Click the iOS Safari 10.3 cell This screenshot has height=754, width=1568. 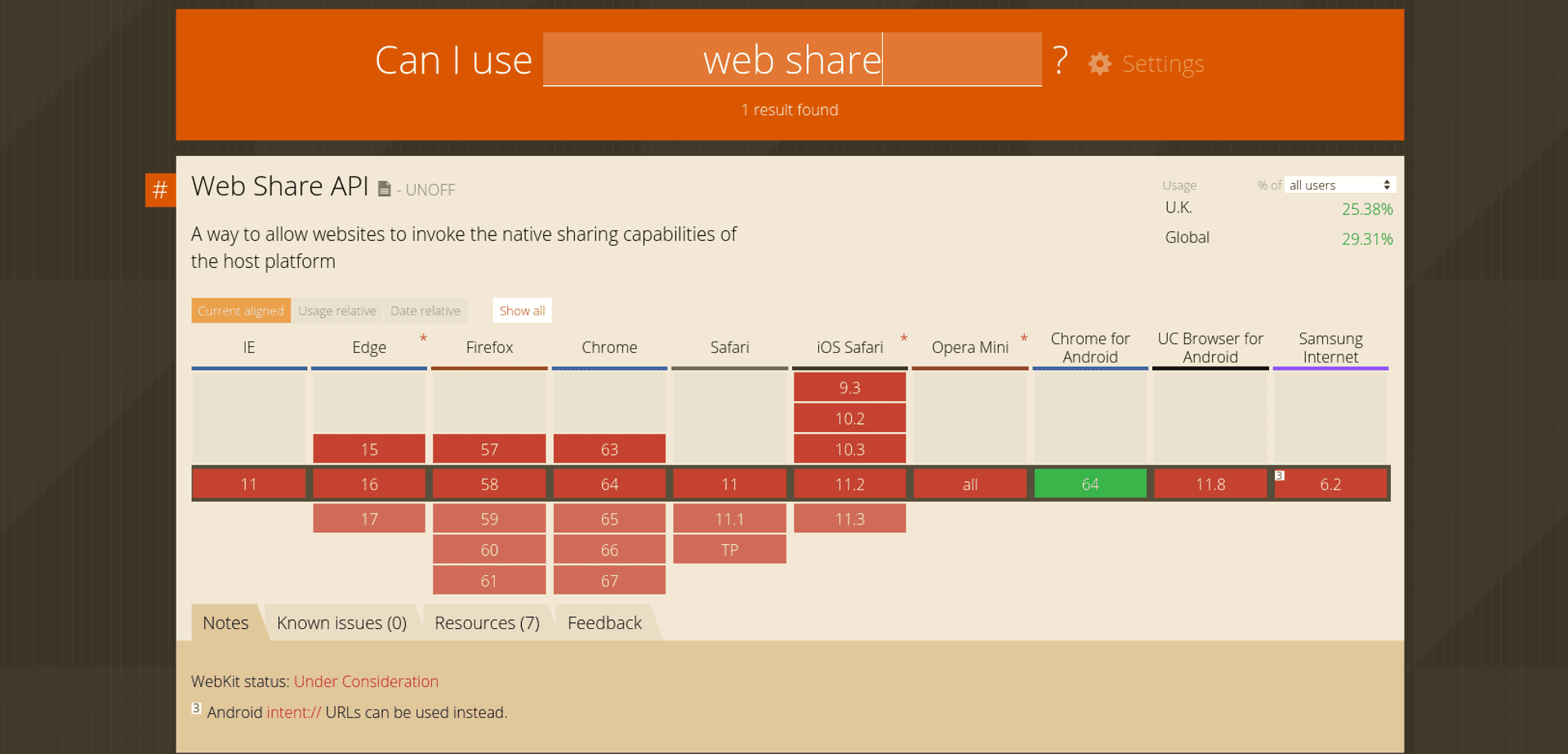849,449
